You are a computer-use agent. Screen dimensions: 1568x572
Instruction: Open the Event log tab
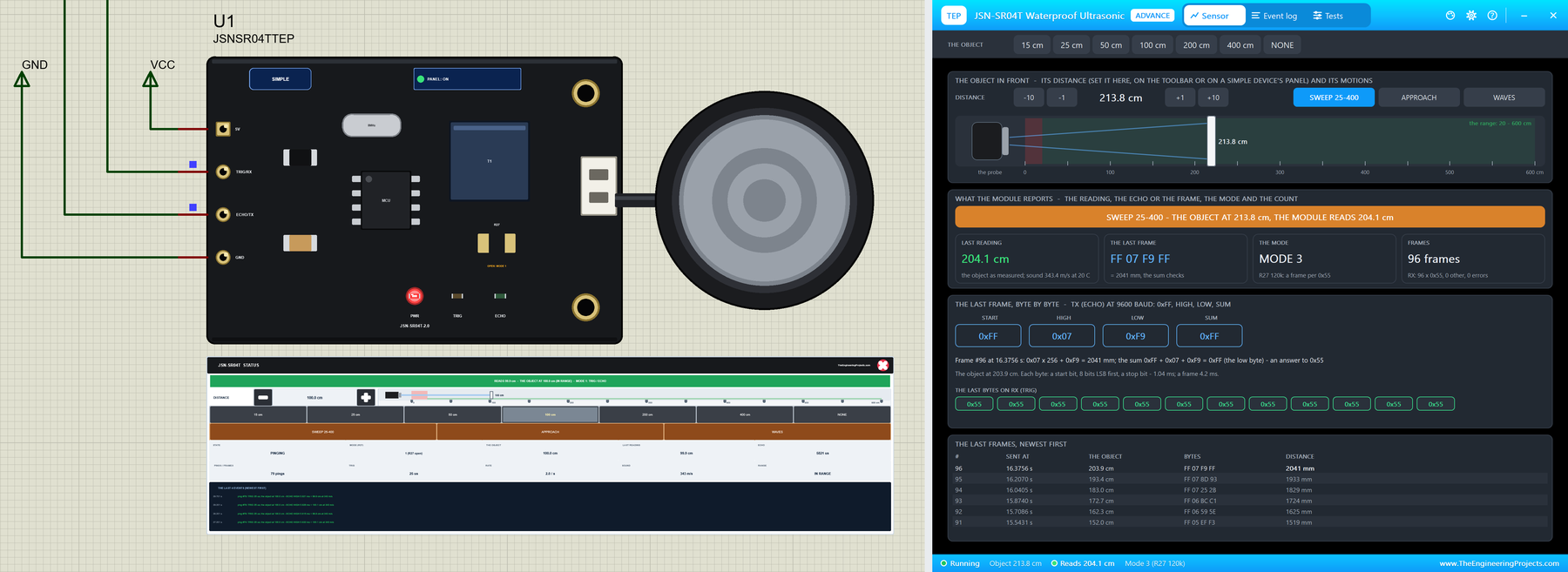click(1274, 16)
